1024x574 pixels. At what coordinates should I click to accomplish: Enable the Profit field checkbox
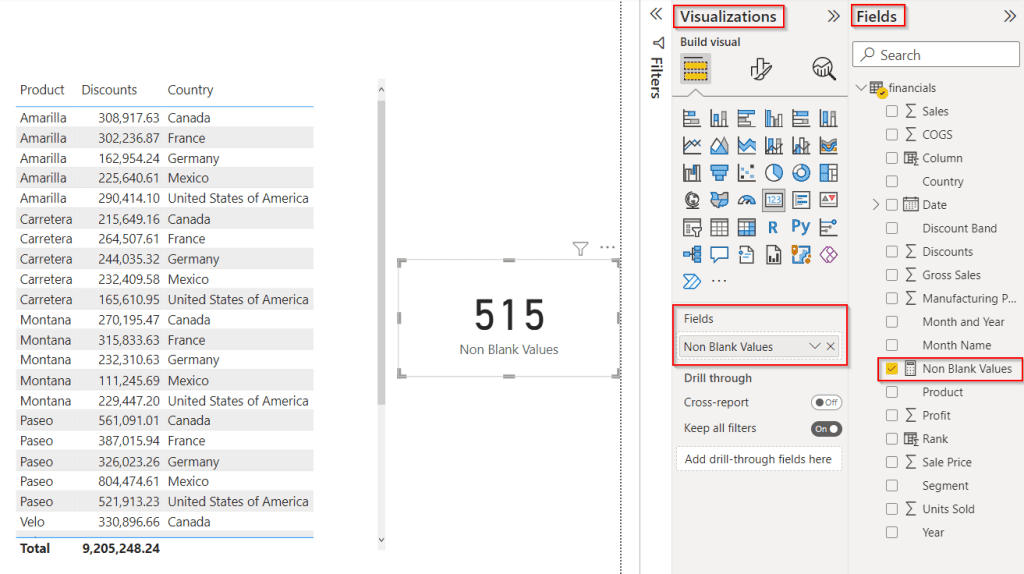(x=891, y=415)
